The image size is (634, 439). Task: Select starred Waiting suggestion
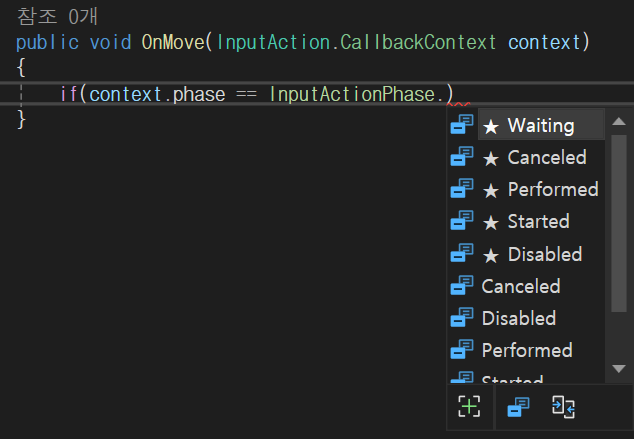(x=541, y=125)
